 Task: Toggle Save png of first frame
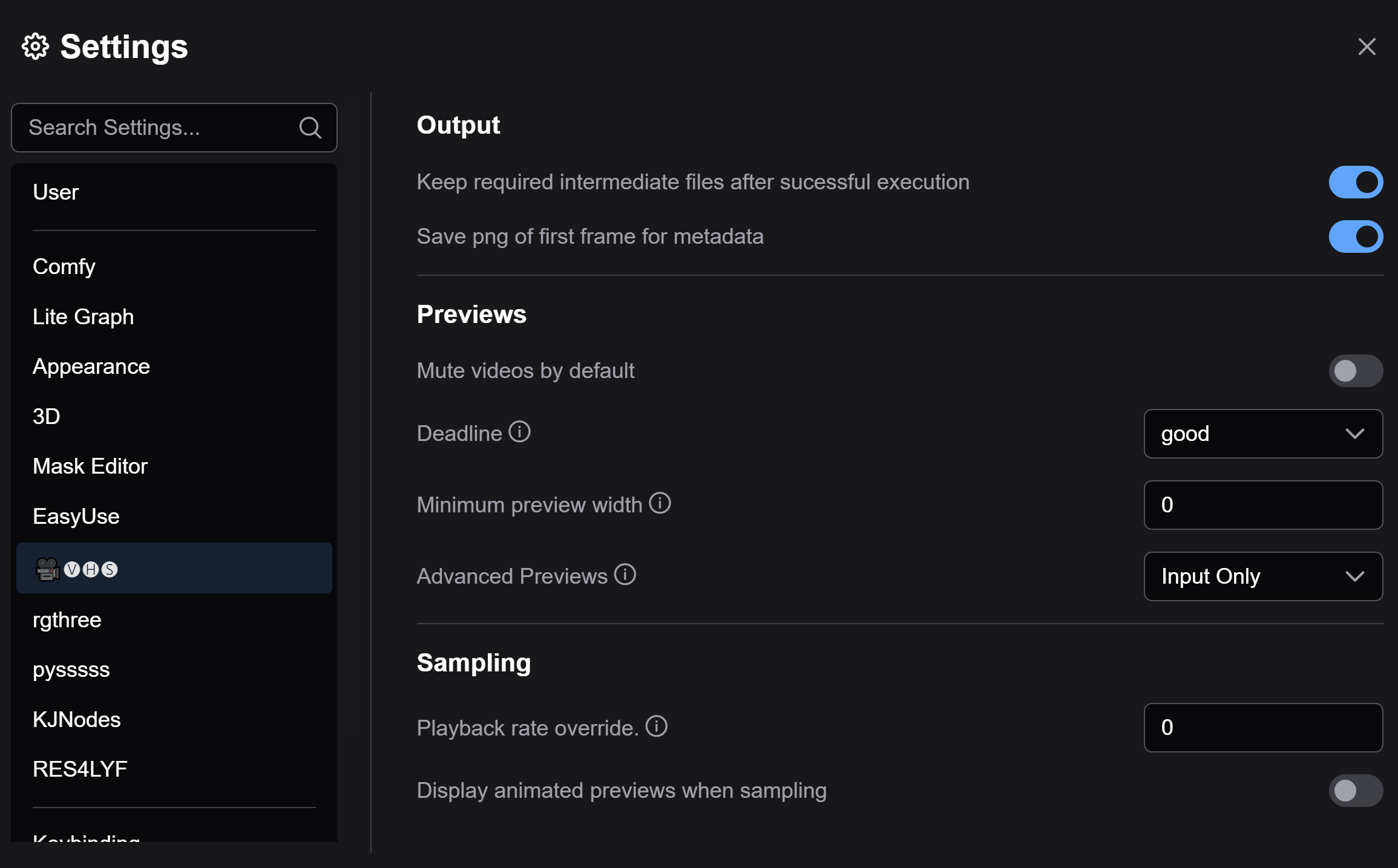click(1355, 237)
